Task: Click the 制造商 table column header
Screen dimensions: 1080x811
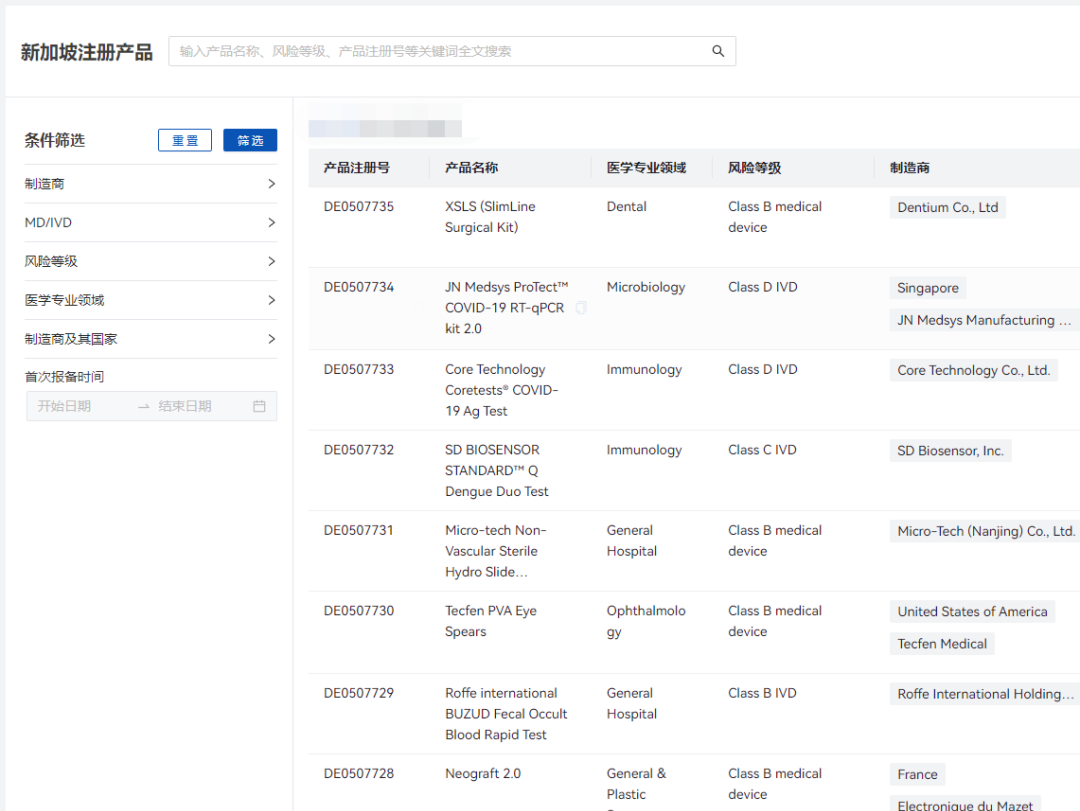Action: (910, 167)
